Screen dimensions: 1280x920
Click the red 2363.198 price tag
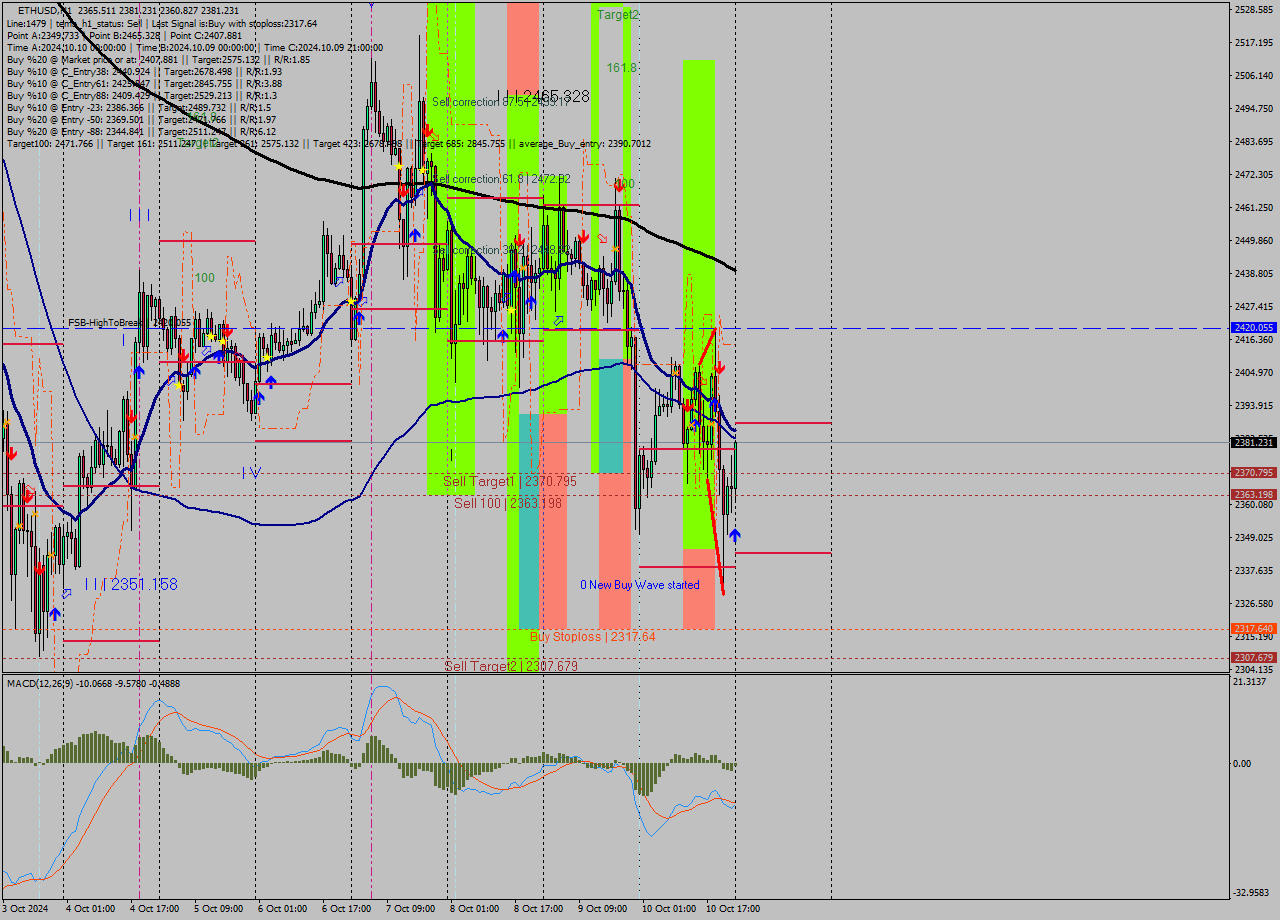1254,495
